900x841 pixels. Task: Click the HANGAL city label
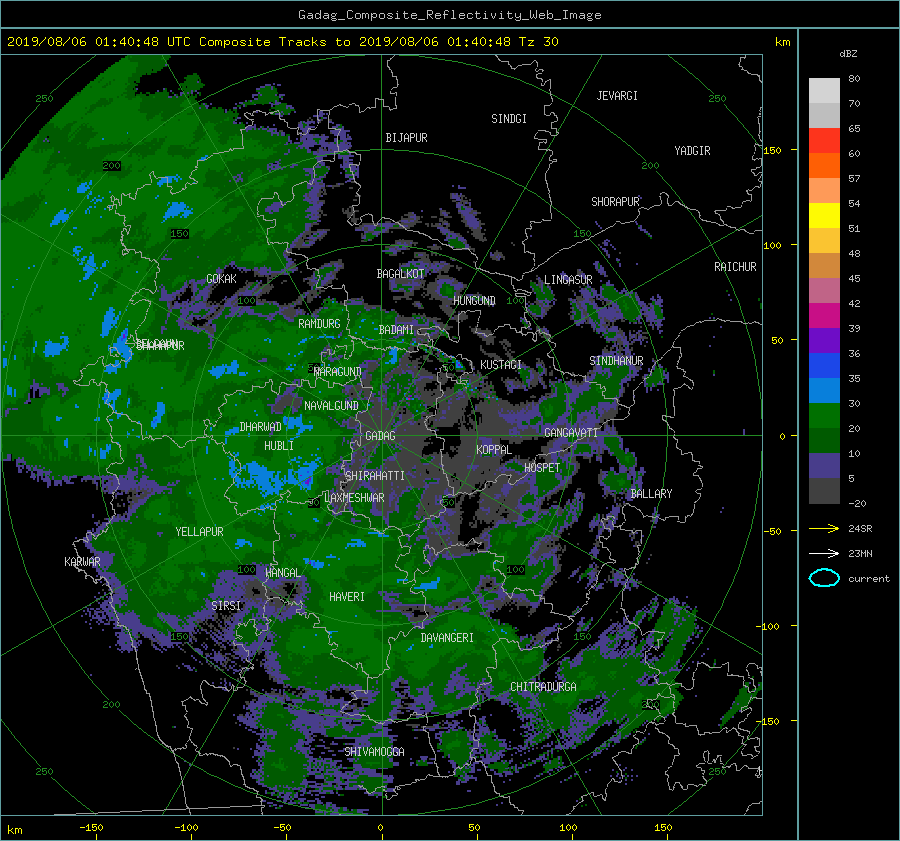tap(283, 573)
